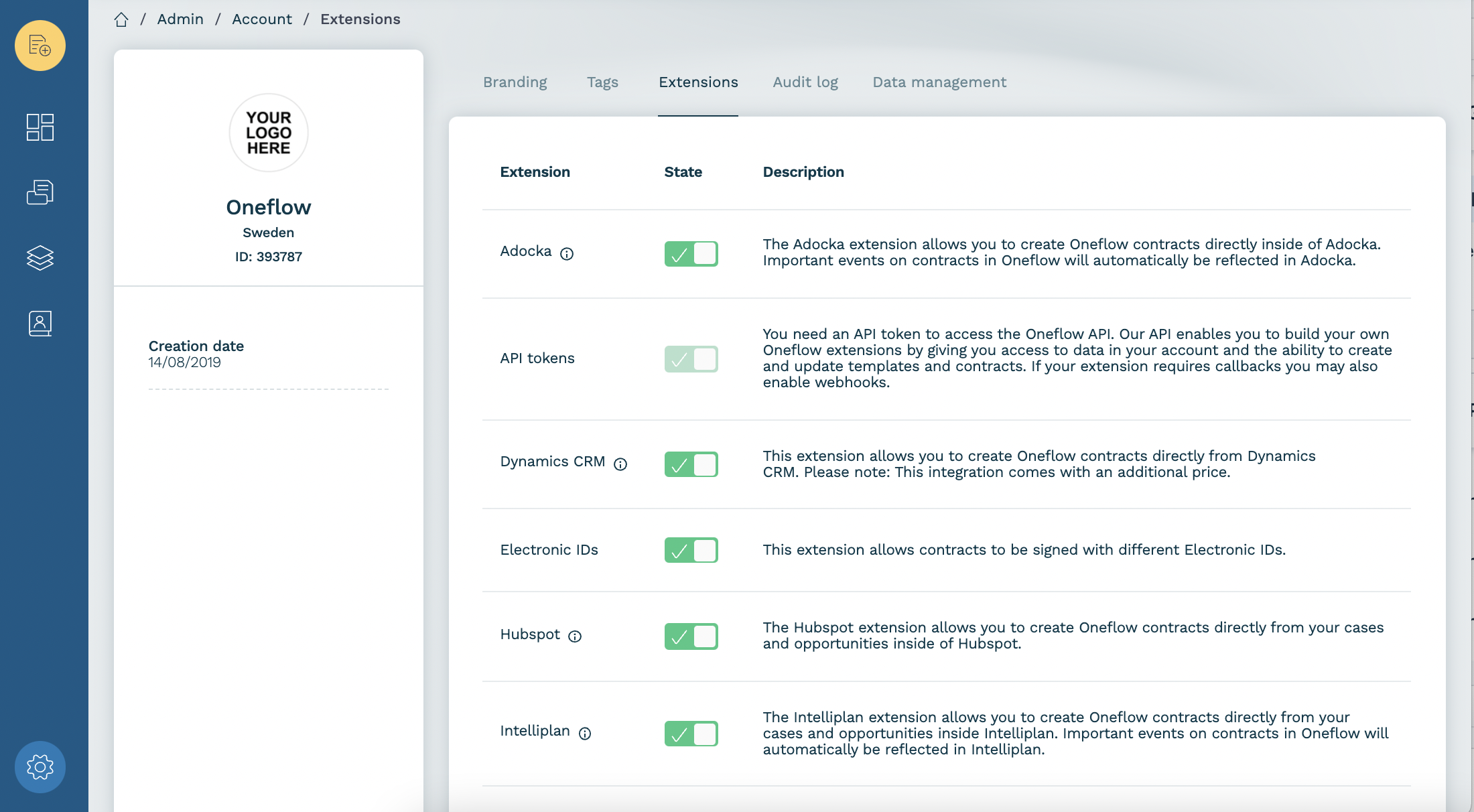Disable the Adocka extension toggle
1474x812 pixels.
pyautogui.click(x=691, y=254)
